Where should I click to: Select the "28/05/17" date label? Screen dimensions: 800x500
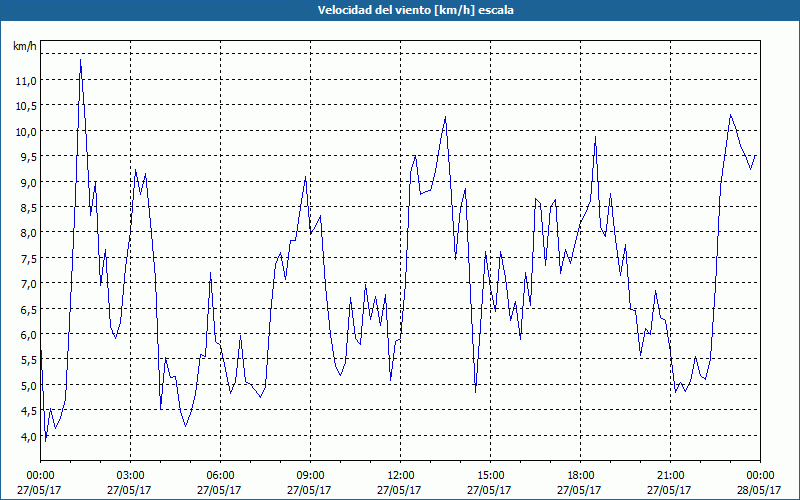pyautogui.click(x=759, y=490)
